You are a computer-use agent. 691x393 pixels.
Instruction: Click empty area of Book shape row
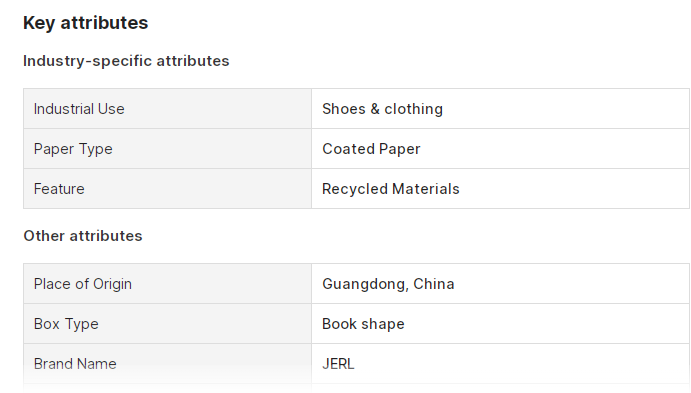[546, 324]
